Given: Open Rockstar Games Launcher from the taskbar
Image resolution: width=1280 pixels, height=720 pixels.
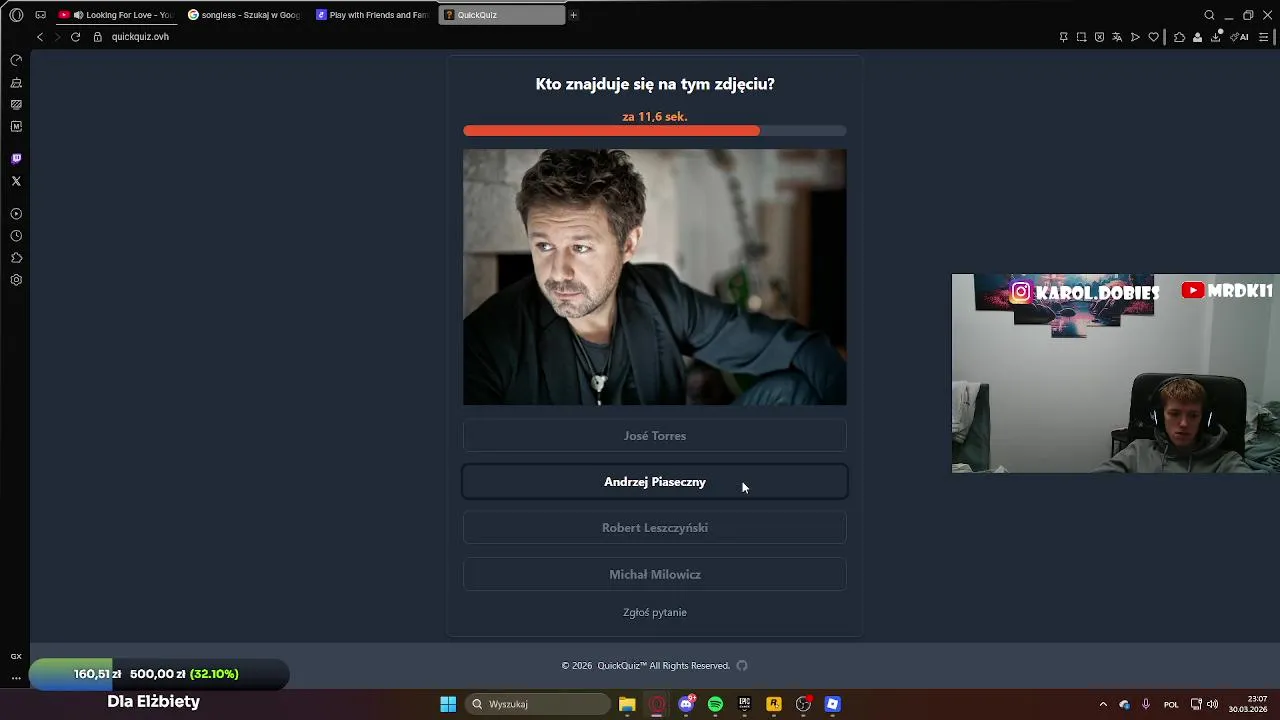Looking at the screenshot, I should point(773,704).
